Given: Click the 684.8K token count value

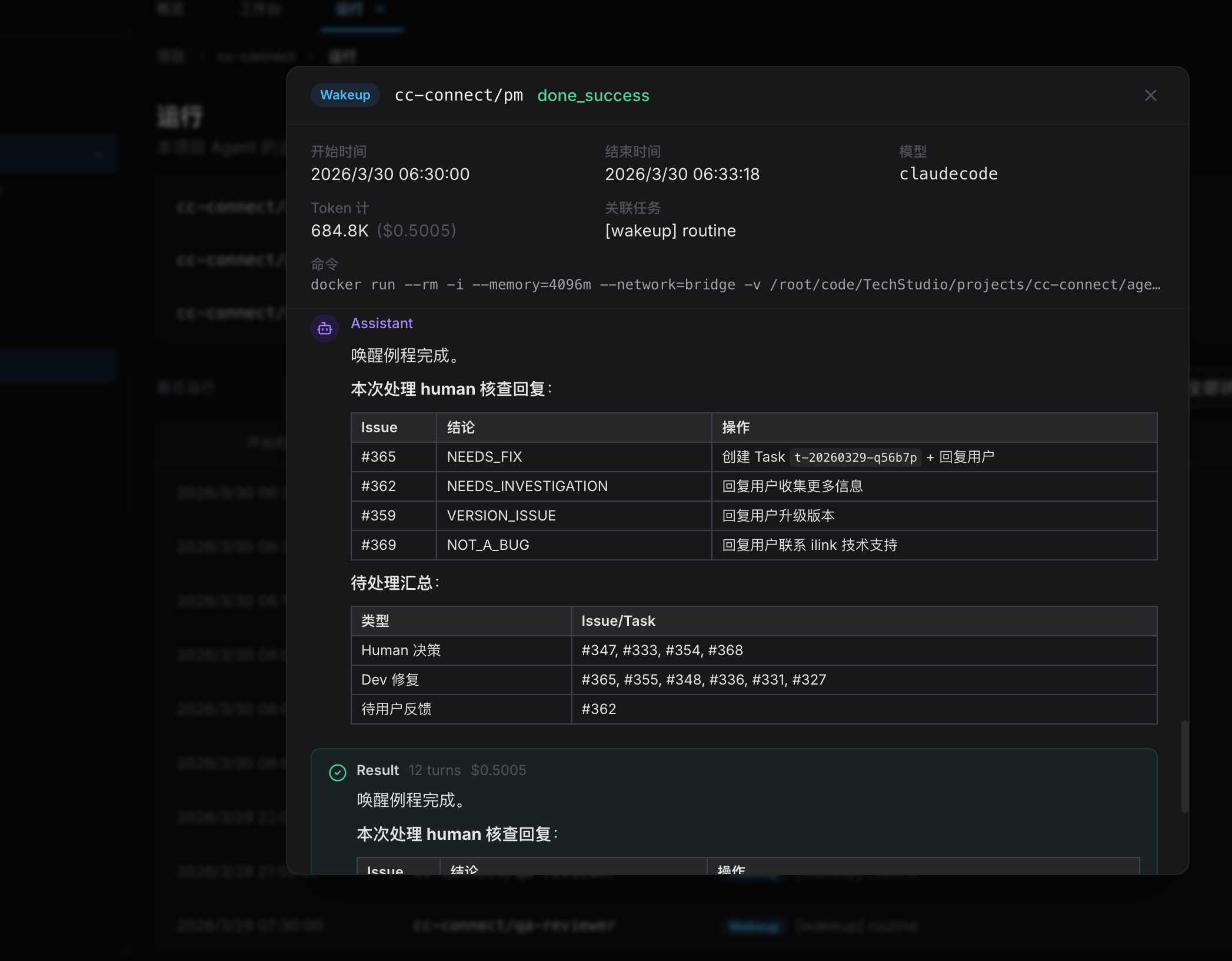Looking at the screenshot, I should [x=339, y=231].
